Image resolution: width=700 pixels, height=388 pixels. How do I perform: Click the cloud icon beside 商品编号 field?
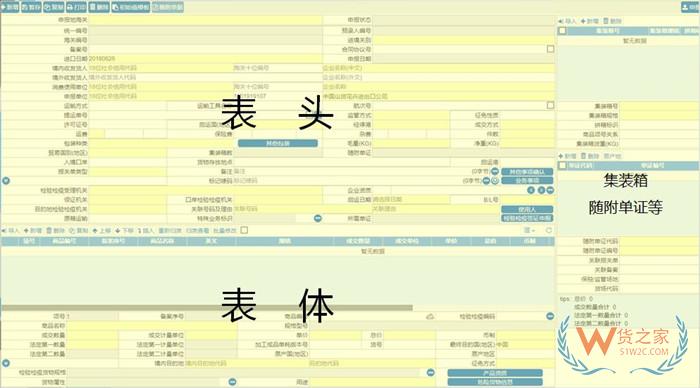pyautogui.click(x=430, y=316)
